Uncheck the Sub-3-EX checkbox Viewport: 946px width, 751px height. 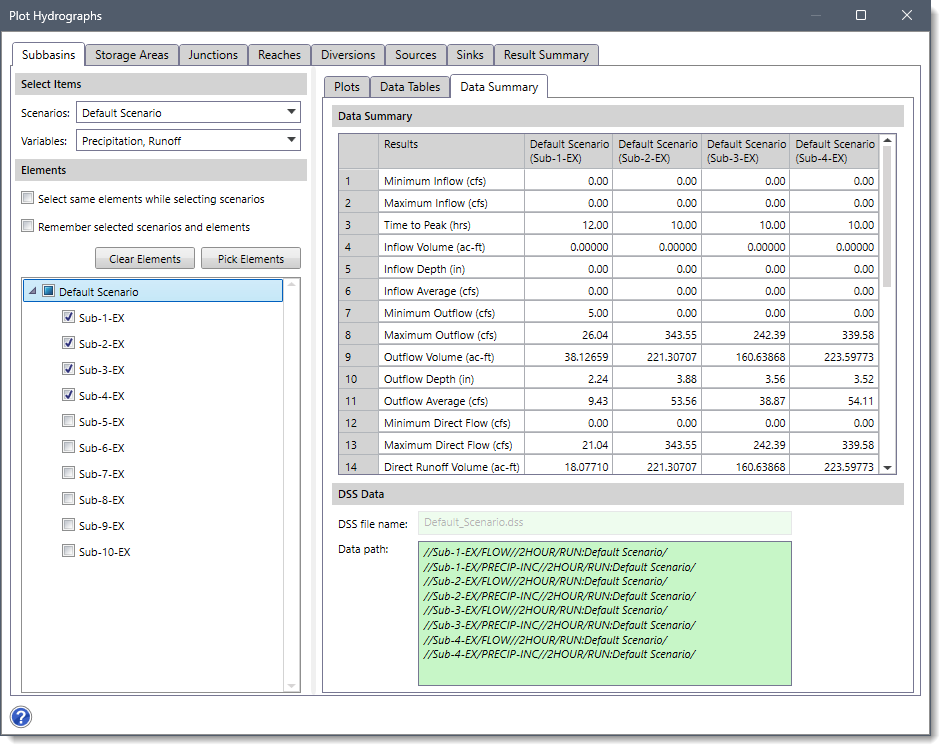point(69,369)
